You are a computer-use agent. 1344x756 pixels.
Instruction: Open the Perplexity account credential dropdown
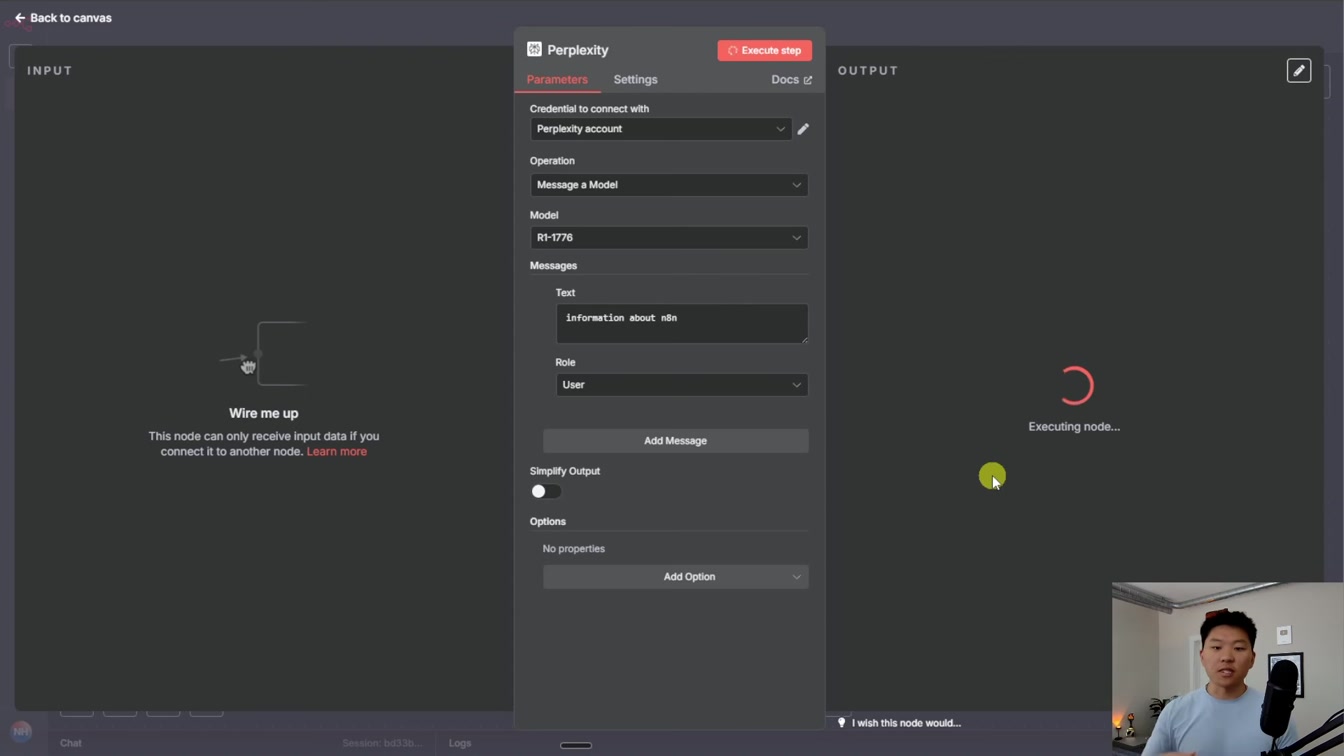pos(661,129)
